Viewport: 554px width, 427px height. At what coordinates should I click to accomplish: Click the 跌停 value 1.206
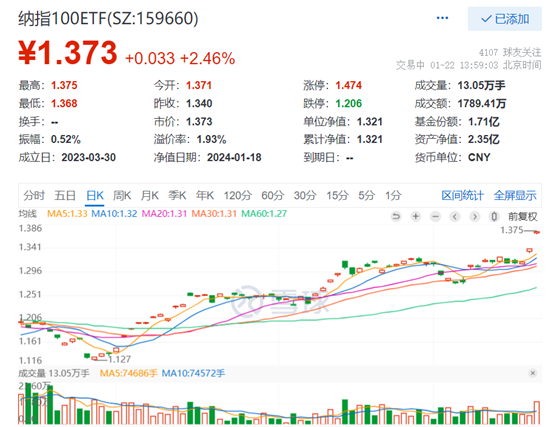[349, 103]
